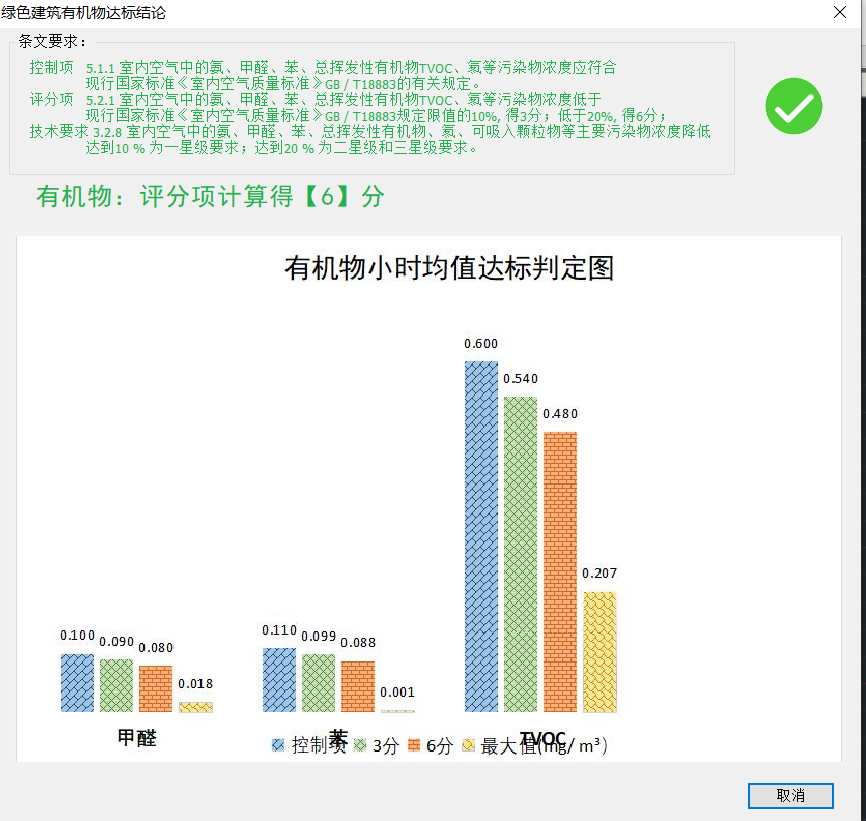Click the 甲醛 category axis label
The image size is (866, 821).
(x=136, y=739)
